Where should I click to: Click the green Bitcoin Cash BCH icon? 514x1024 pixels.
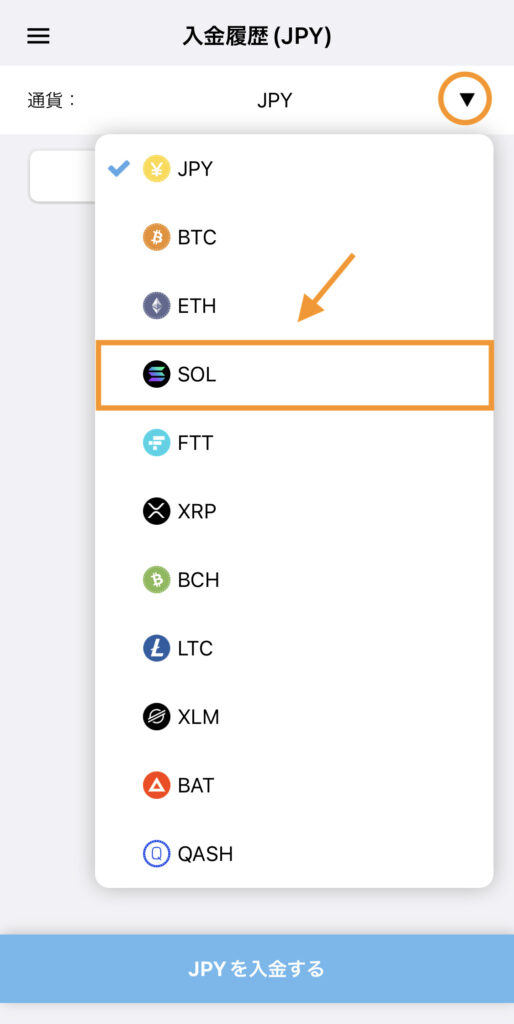[x=156, y=580]
